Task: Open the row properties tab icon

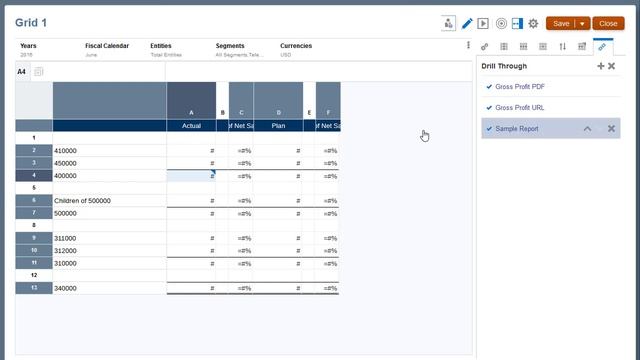Action: (523, 47)
